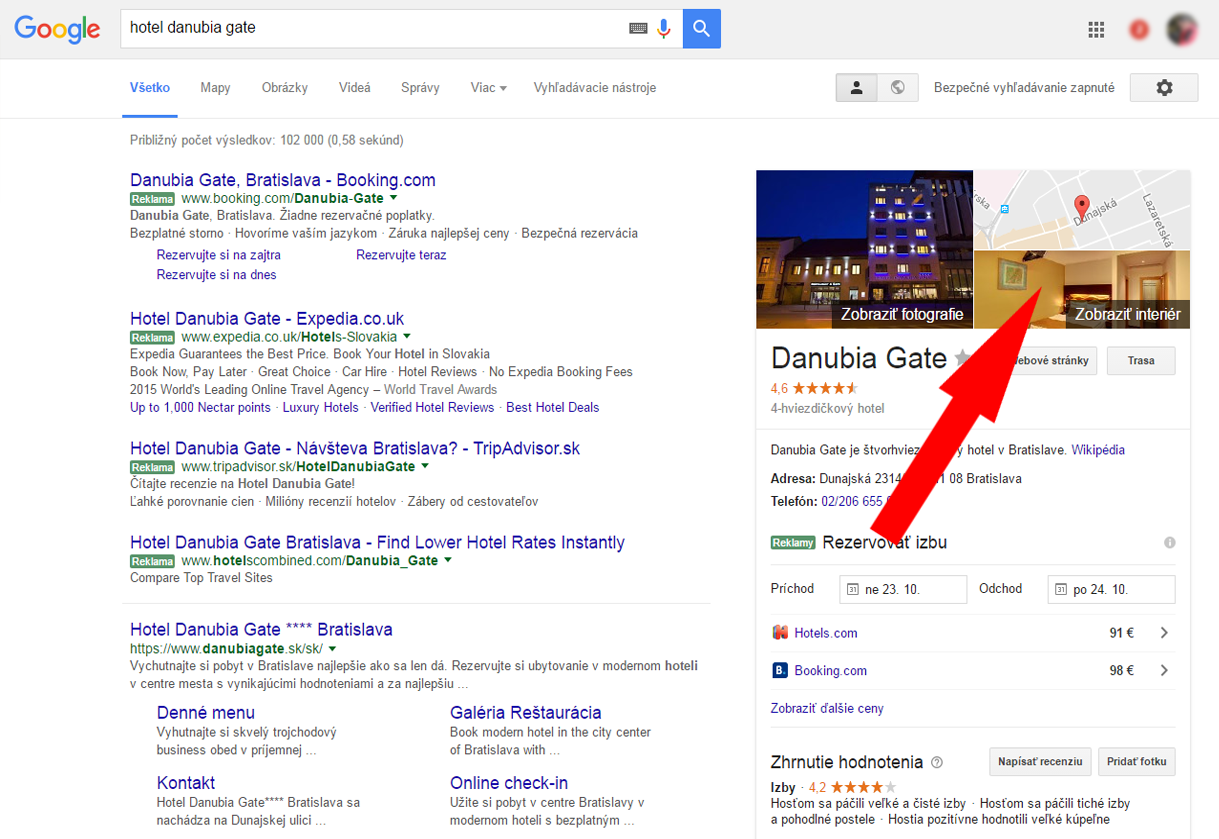The image size is (1219, 839).
Task: Click the Odchod date field
Action: click(1111, 590)
